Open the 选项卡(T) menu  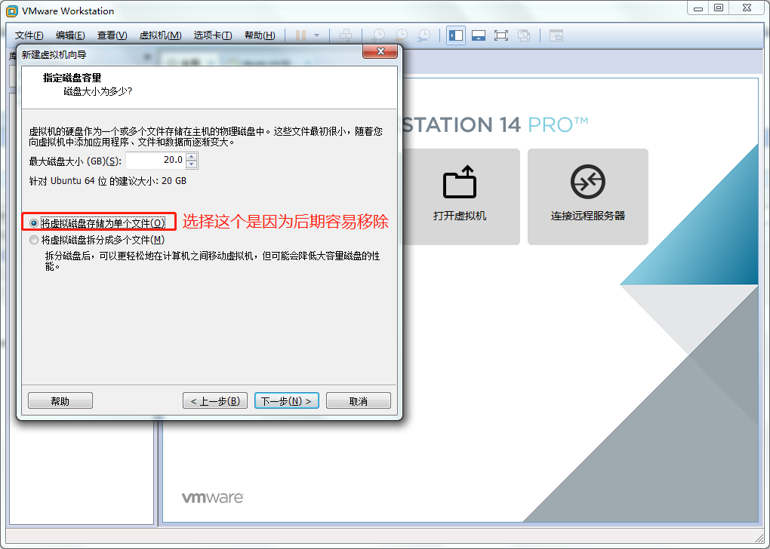(213, 35)
